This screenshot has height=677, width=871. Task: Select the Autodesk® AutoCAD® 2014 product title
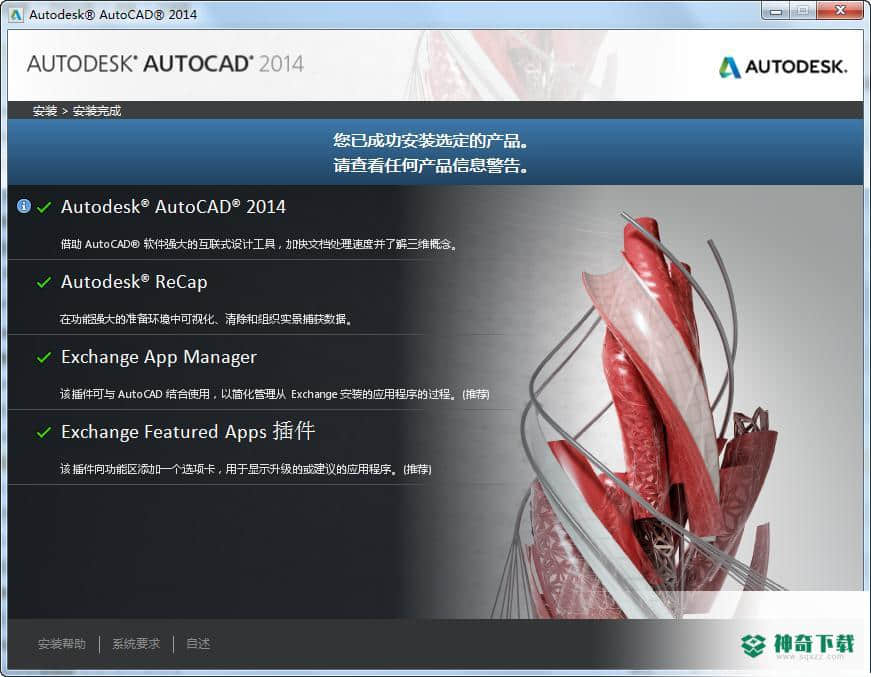173,207
